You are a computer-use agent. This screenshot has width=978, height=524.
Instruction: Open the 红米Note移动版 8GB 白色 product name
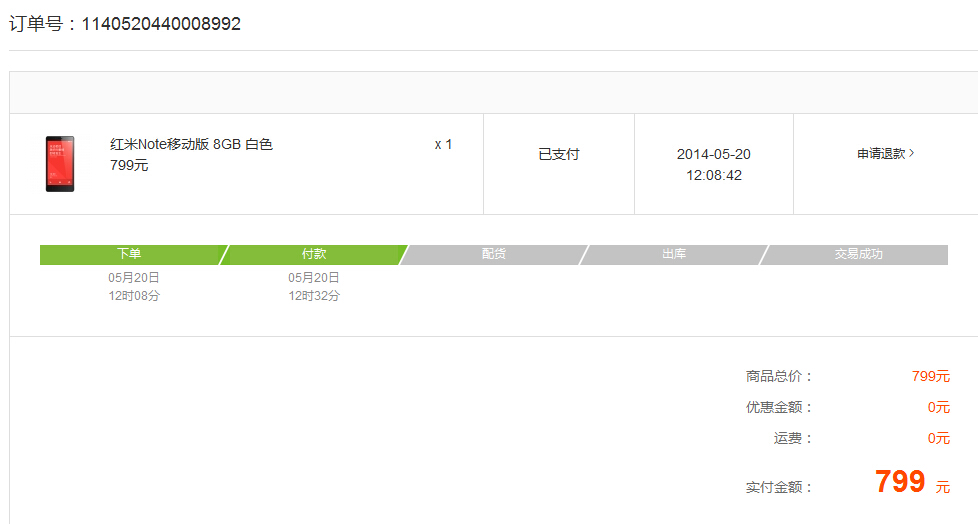(191, 144)
